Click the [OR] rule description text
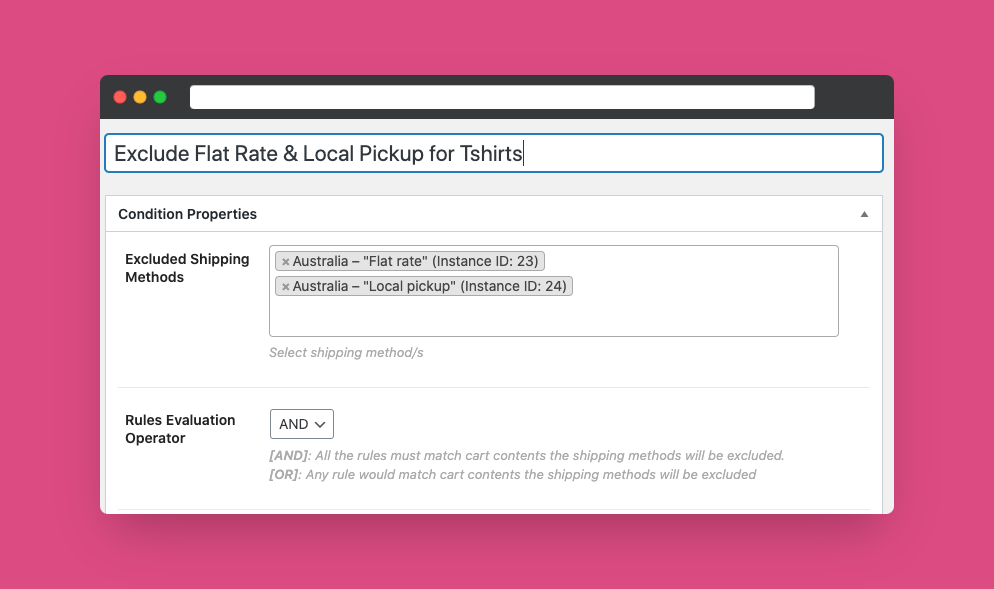The width and height of the screenshot is (994, 589). pyautogui.click(x=513, y=475)
